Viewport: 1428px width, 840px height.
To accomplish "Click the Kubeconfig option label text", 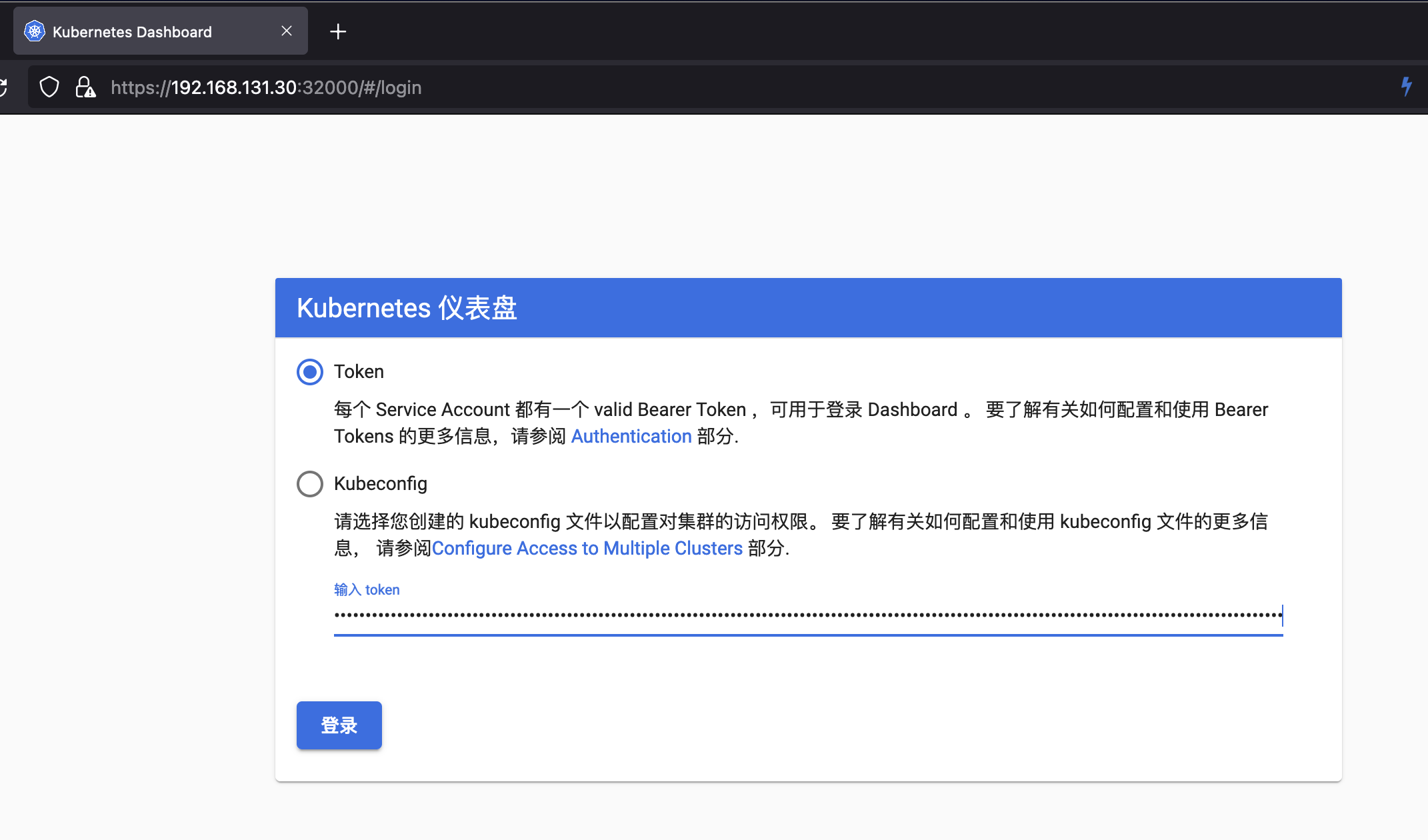I will point(380,484).
